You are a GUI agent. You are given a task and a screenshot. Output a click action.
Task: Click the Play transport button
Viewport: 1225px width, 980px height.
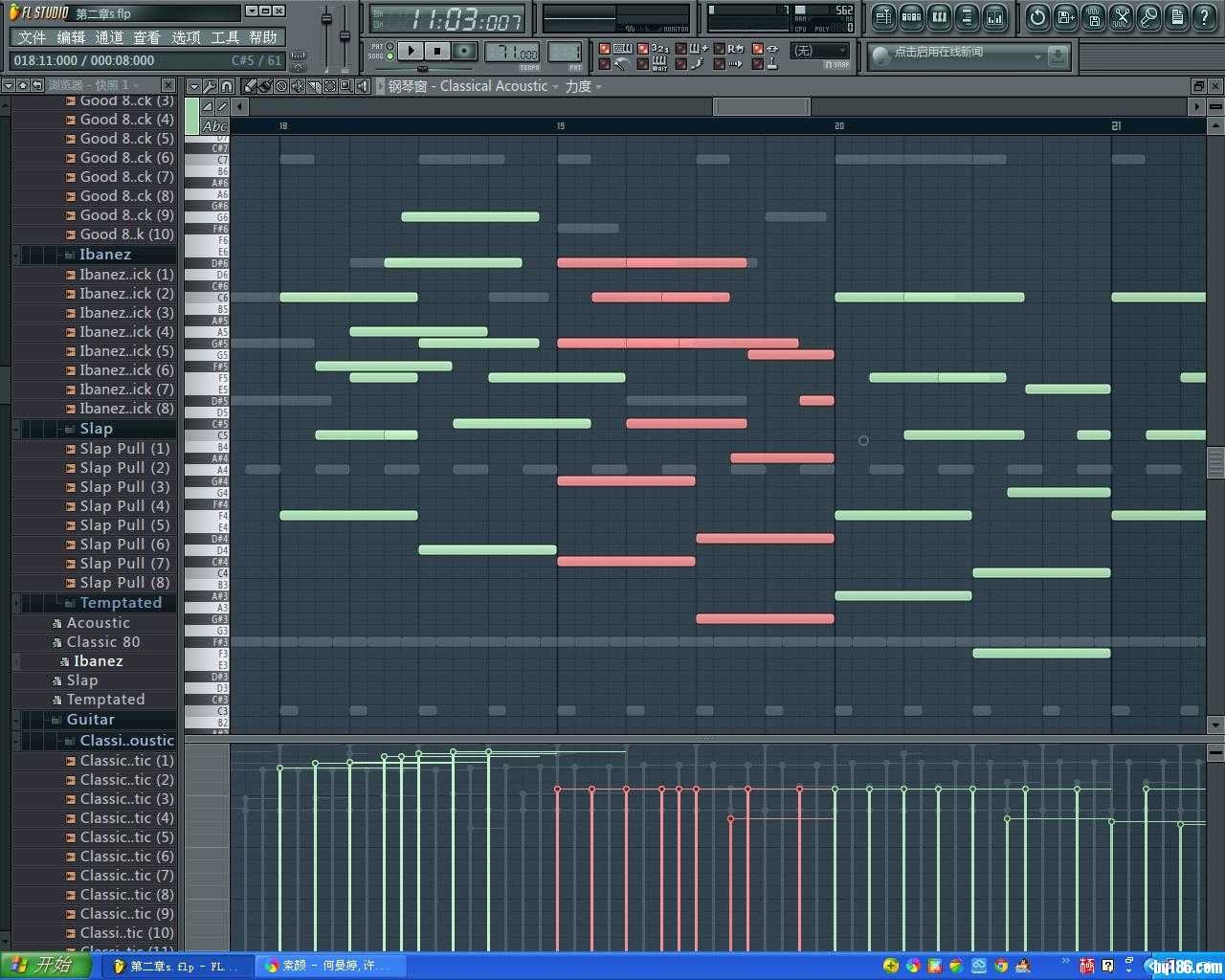[411, 51]
